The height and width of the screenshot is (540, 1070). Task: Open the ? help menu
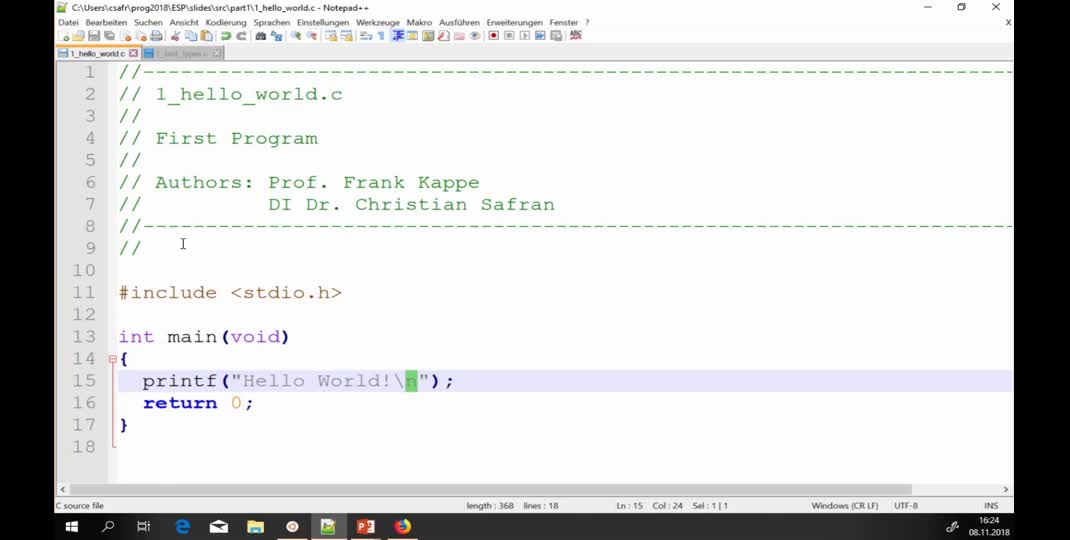coord(587,23)
